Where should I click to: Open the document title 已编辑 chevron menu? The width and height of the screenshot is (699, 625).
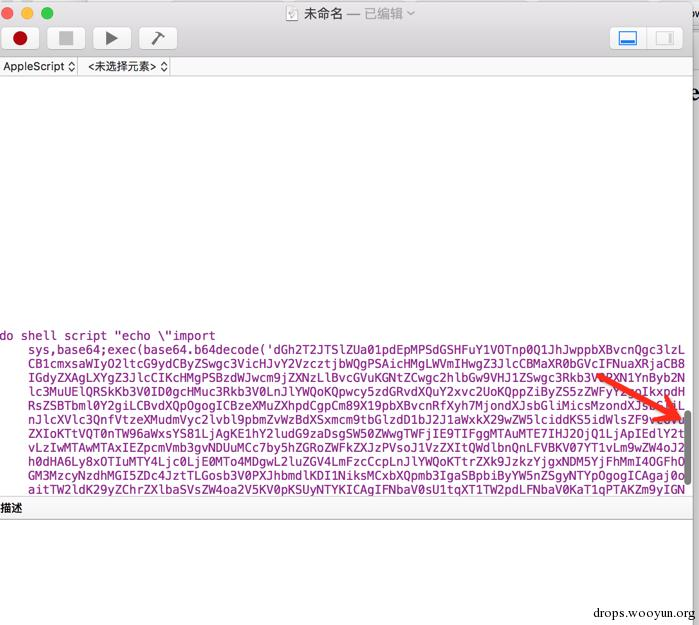point(411,13)
